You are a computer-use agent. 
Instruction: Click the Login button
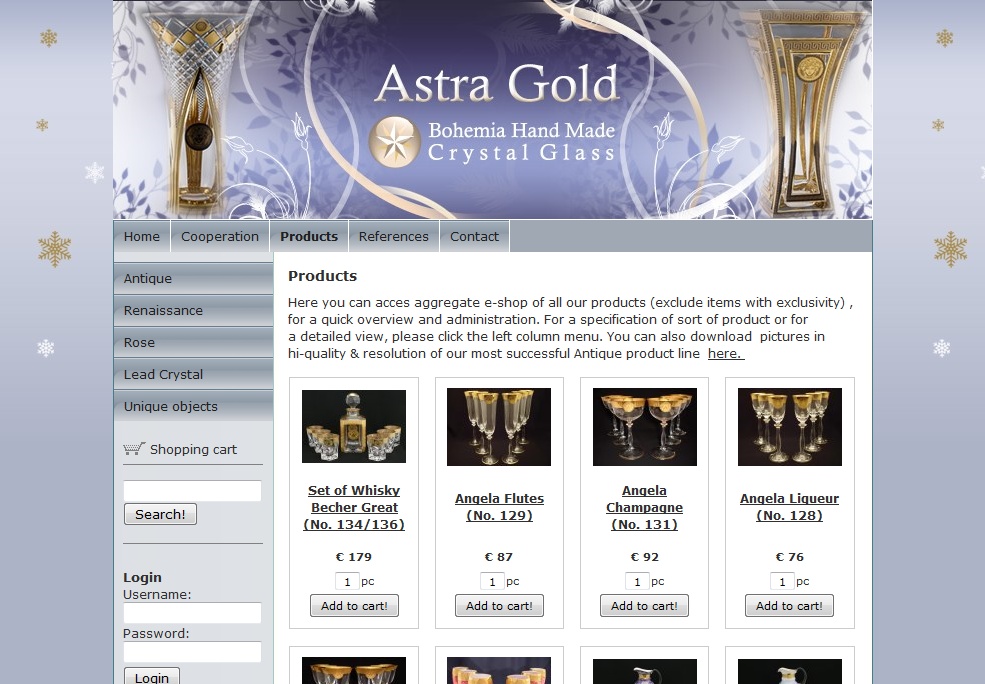(152, 676)
